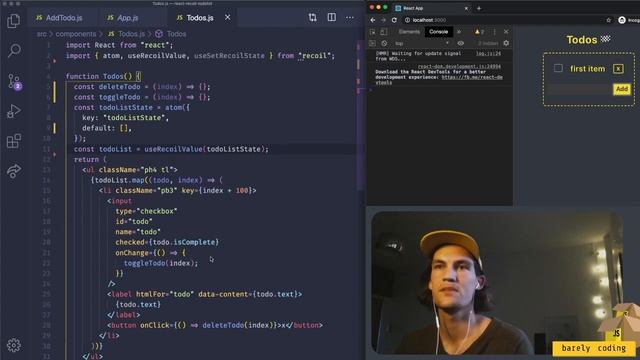The image size is (640, 360).
Task: Open the Explorer view in VS Code
Action: pos(13,21)
